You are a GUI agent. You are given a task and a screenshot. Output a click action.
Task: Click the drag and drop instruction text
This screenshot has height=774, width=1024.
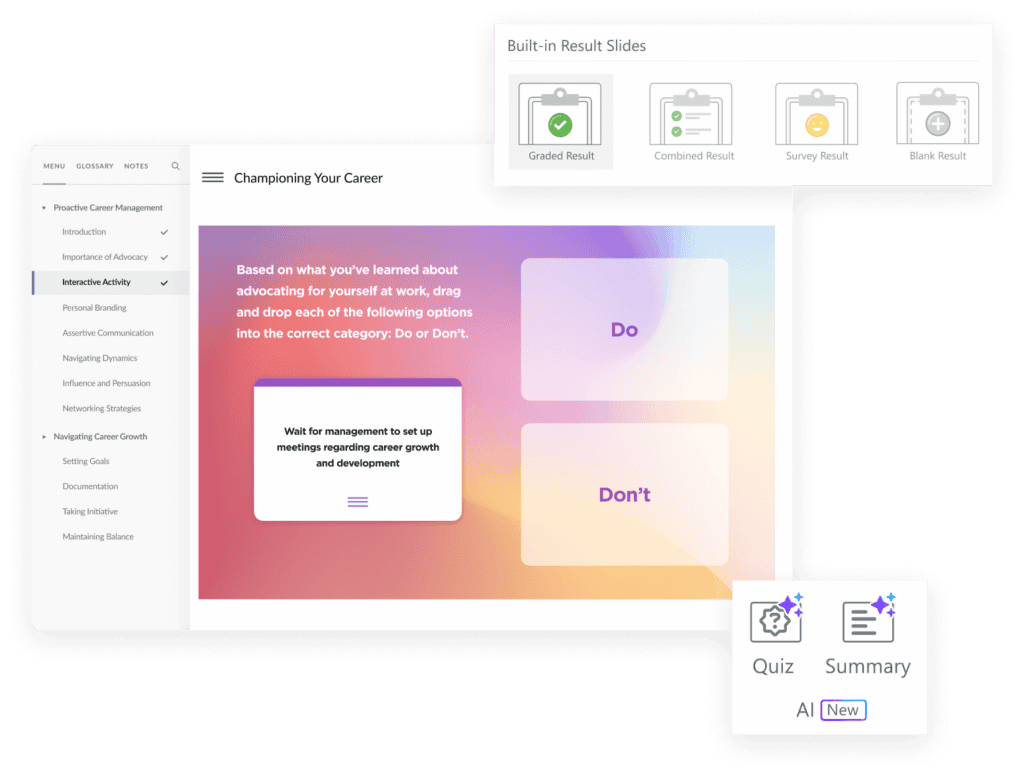point(354,301)
